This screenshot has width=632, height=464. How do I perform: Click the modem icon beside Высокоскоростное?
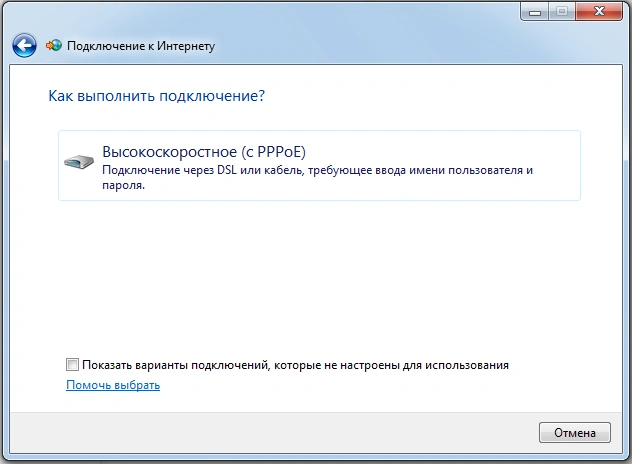tap(80, 161)
